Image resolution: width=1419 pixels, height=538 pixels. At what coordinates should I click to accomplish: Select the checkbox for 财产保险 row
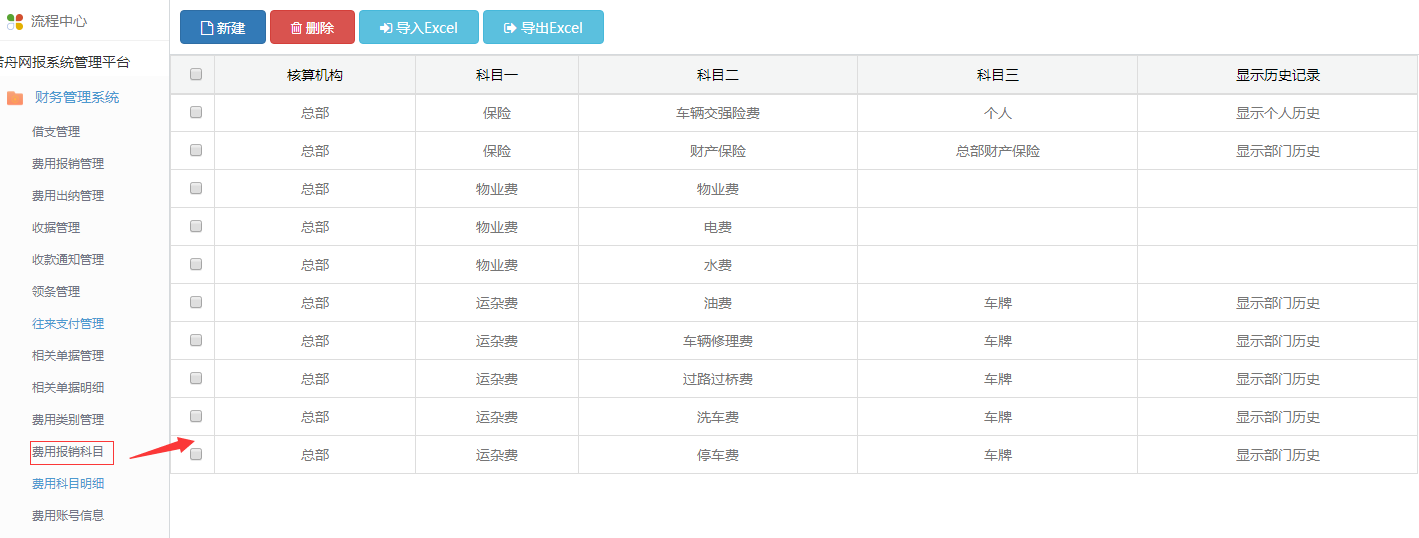[x=196, y=150]
